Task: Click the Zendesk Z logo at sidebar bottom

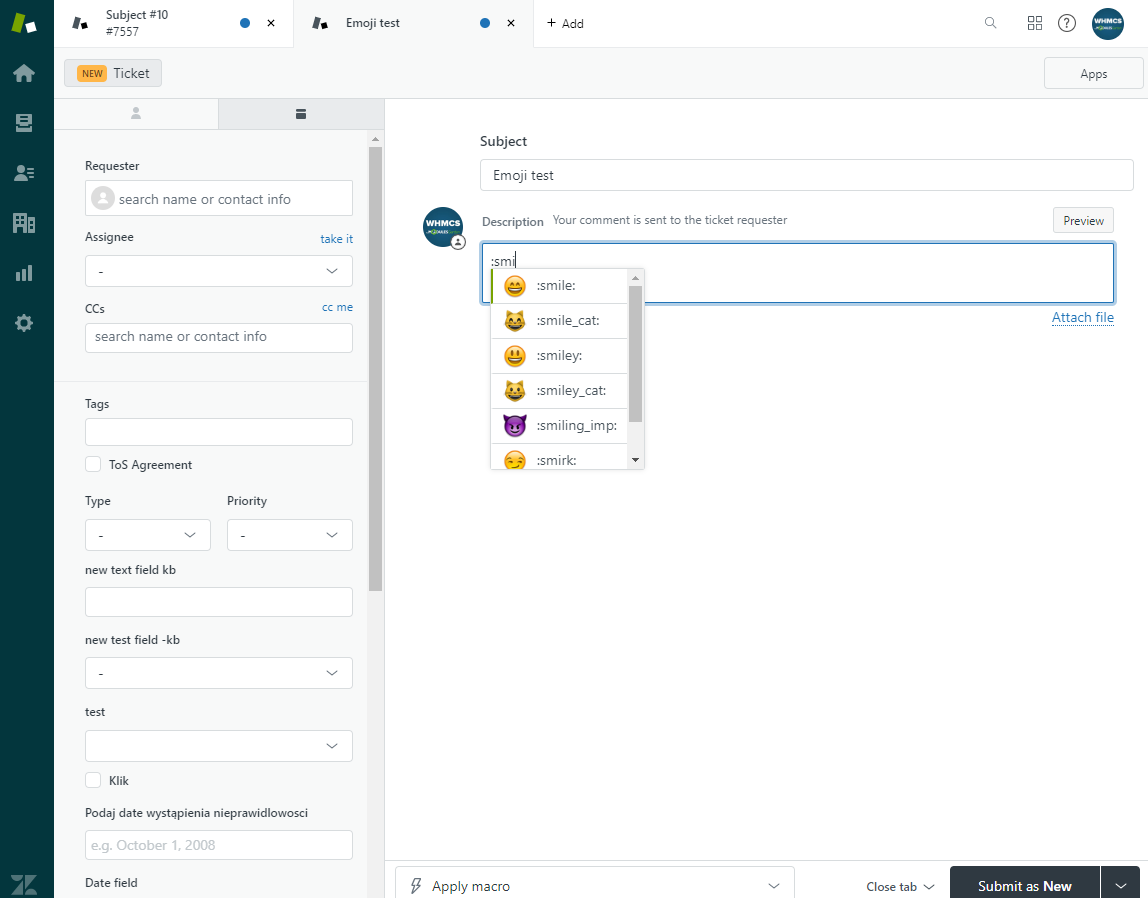Action: (x=23, y=884)
